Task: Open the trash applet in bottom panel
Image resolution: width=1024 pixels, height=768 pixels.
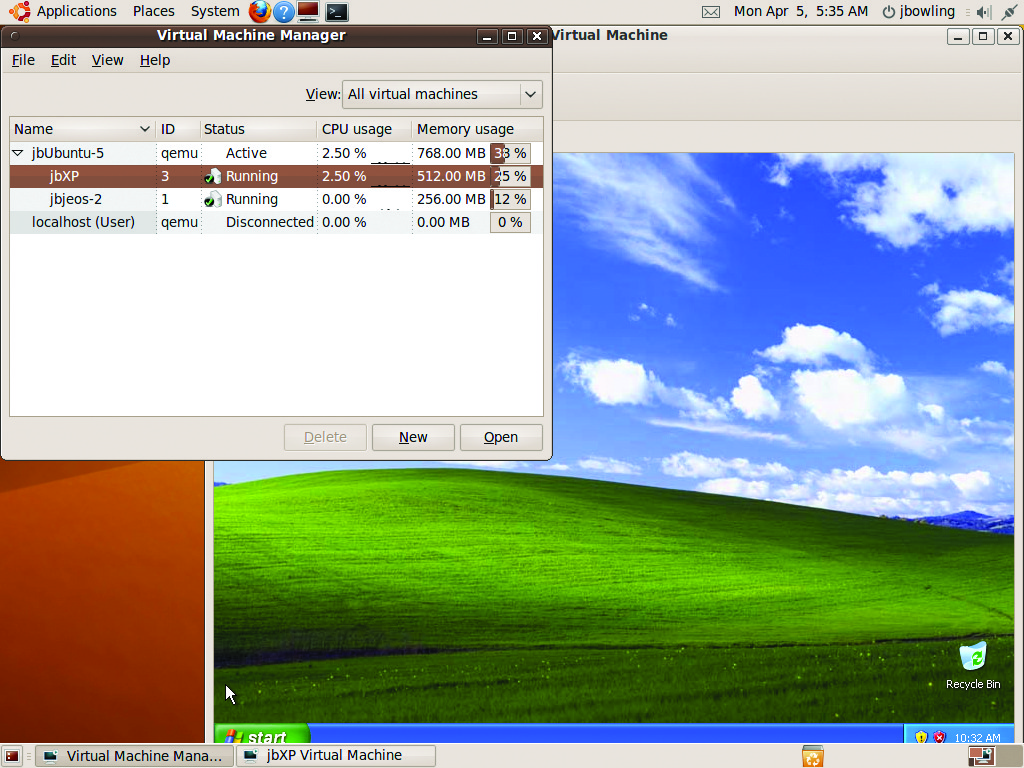Action: 812,756
